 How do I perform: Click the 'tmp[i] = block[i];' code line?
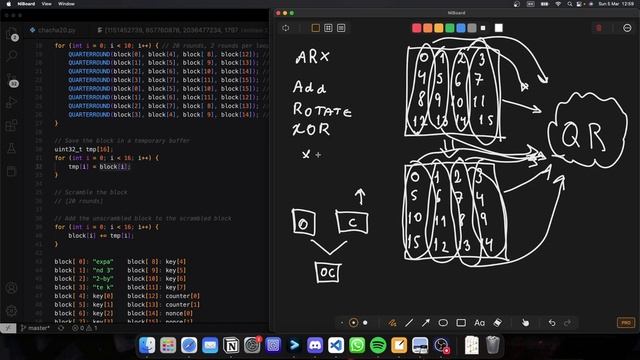tap(99, 167)
